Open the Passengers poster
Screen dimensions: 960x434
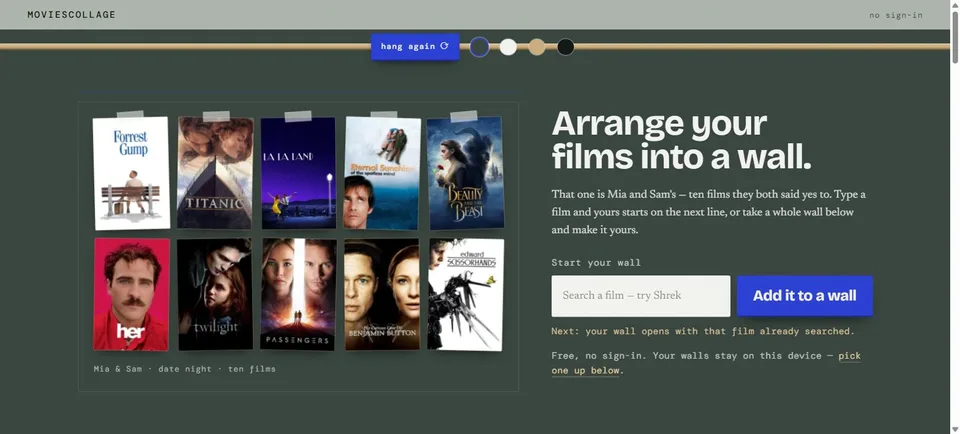tap(298, 294)
